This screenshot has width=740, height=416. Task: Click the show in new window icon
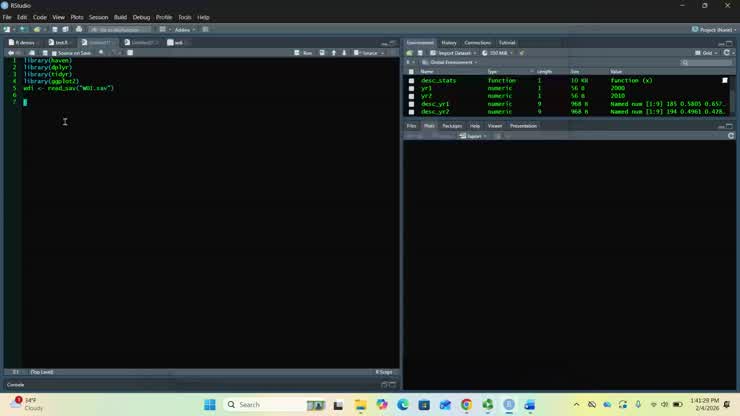point(32,53)
